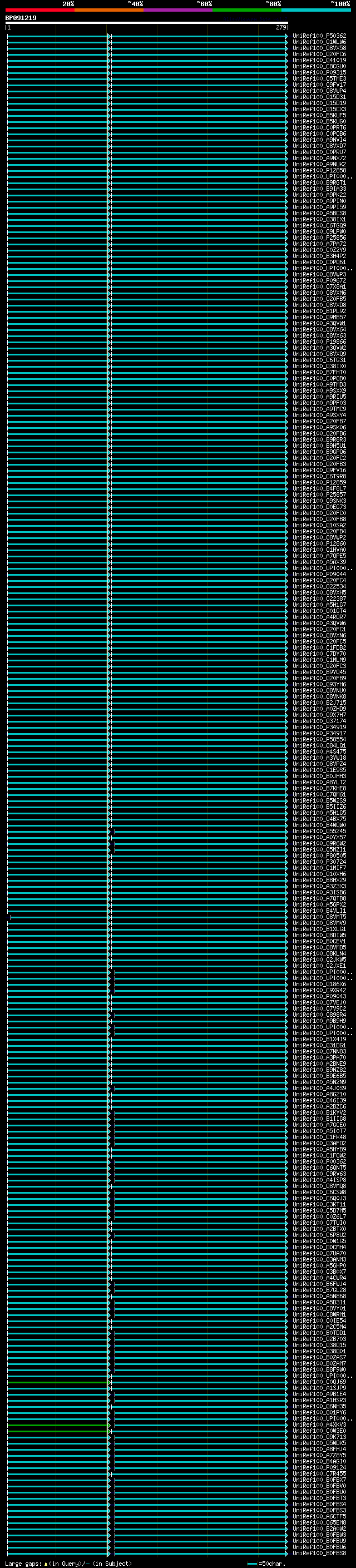Select alignment label UniRef100_P30724
Image resolution: width=356 pixels, height=1568 pixels.
point(319,862)
